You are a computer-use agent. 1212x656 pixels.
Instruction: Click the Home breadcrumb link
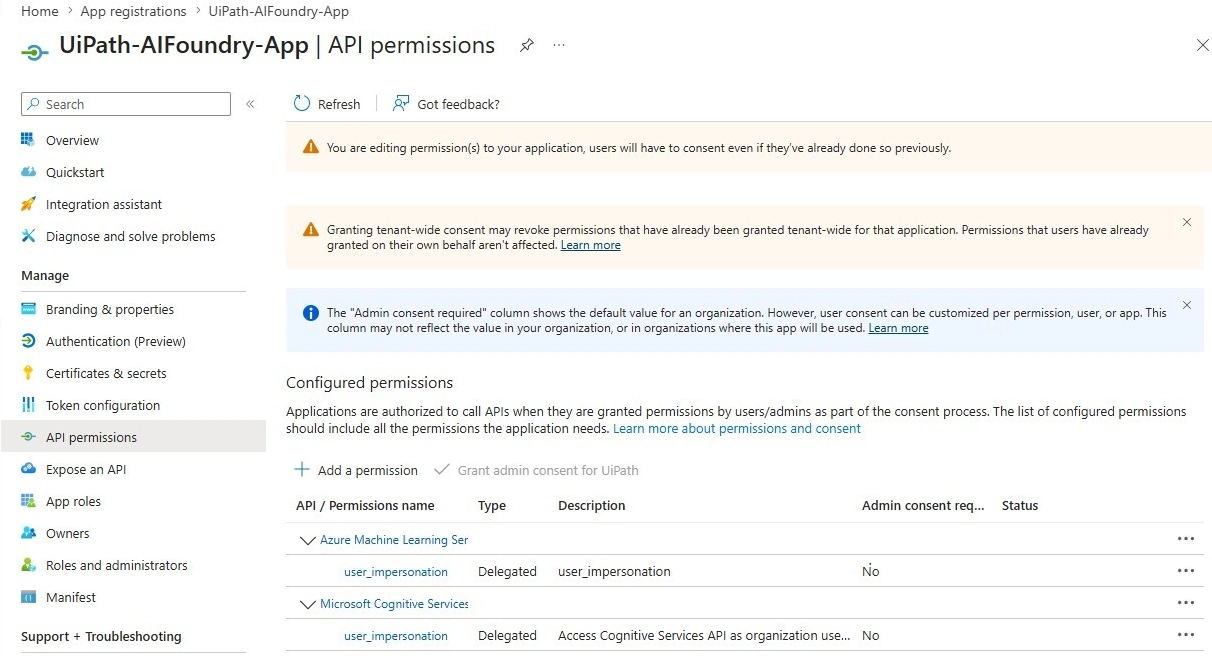tap(40, 11)
